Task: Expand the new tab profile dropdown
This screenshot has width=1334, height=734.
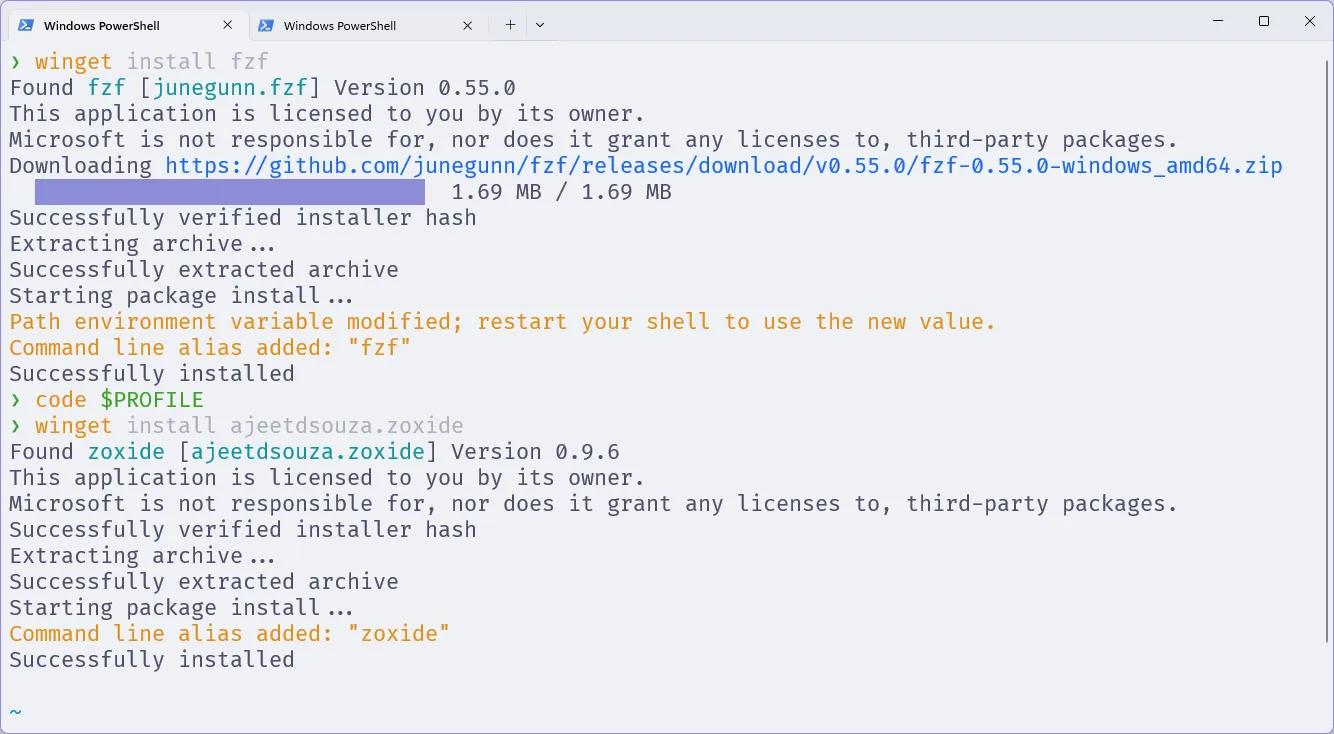Action: [x=540, y=25]
